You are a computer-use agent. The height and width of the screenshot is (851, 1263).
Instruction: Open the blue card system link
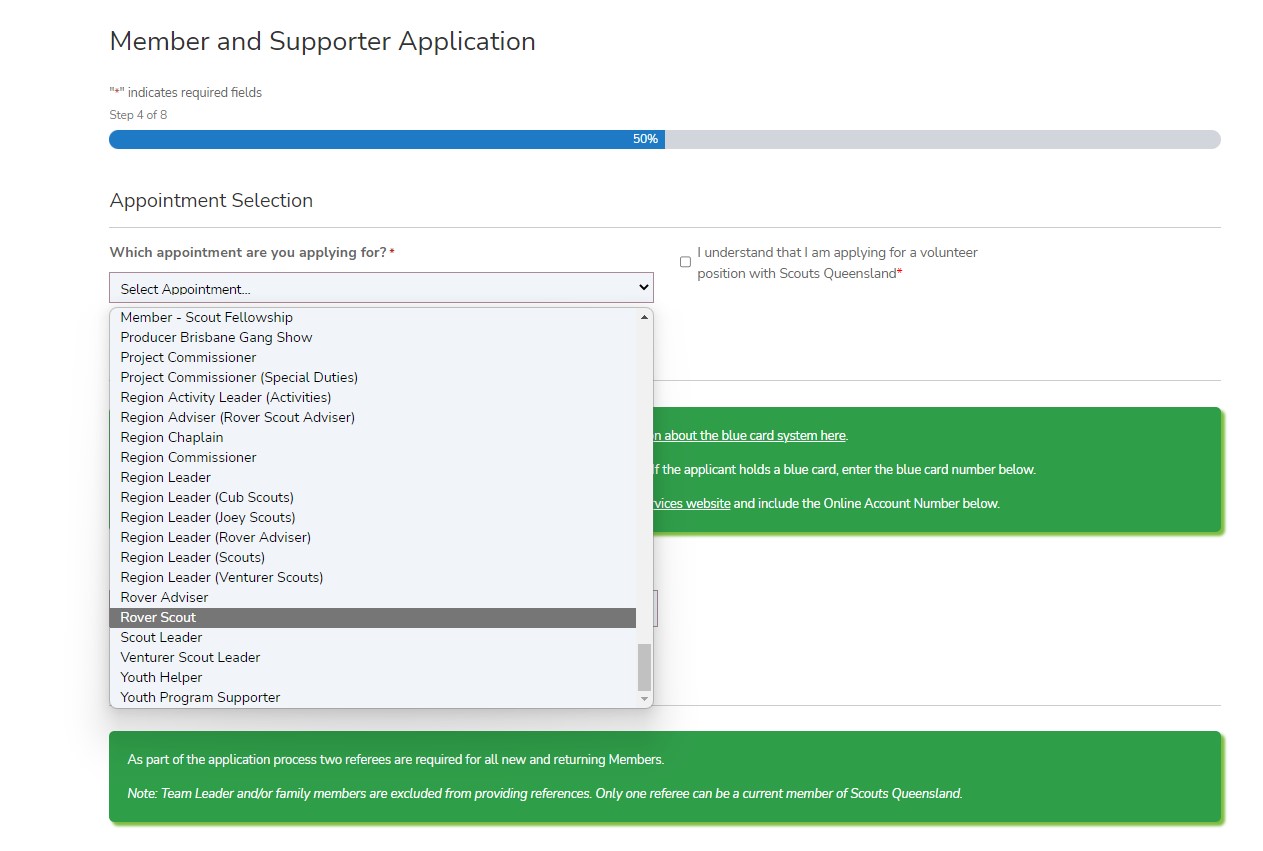coord(750,435)
